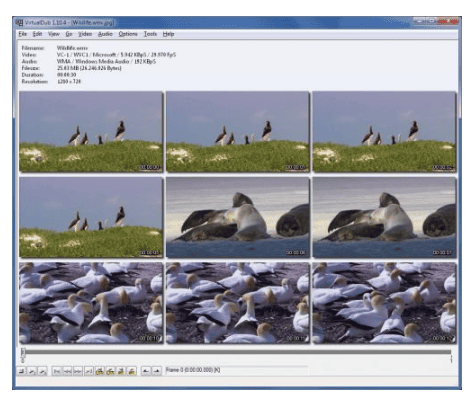Screen dimensions: 476x407
Task: Jump to the end of video
Action: [x=89, y=371]
